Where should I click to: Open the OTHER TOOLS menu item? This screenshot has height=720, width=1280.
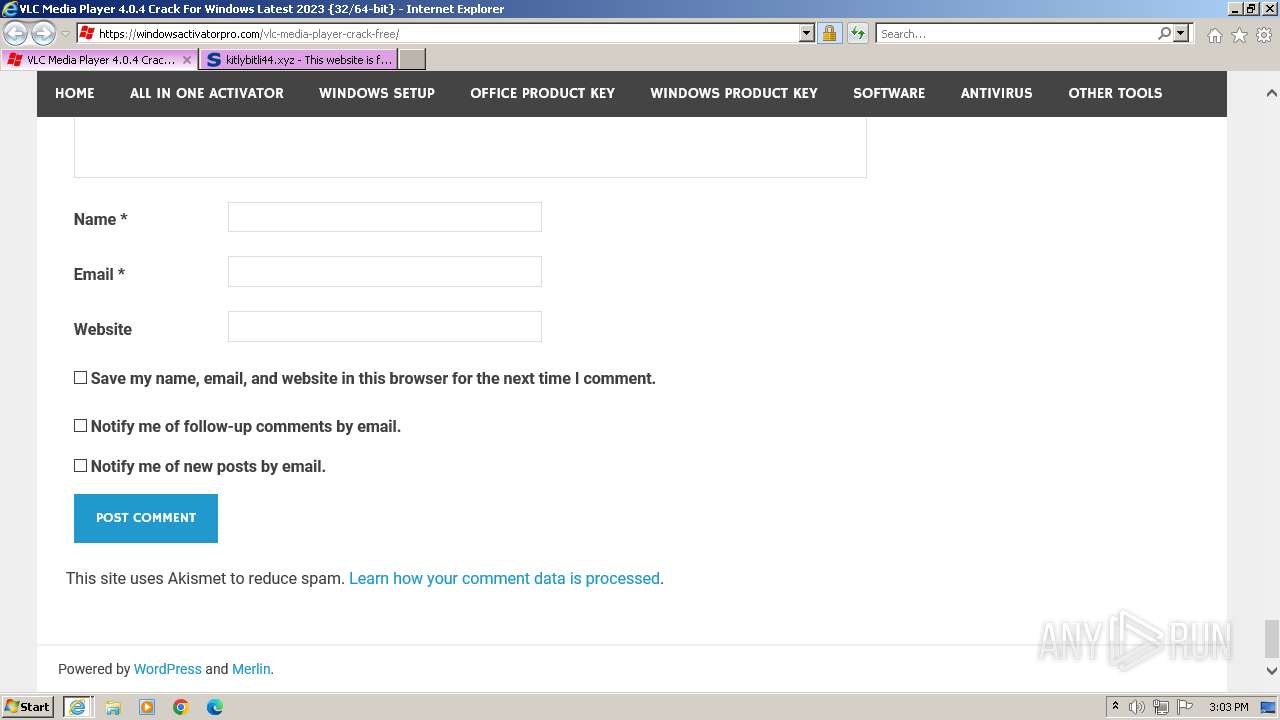(1115, 93)
